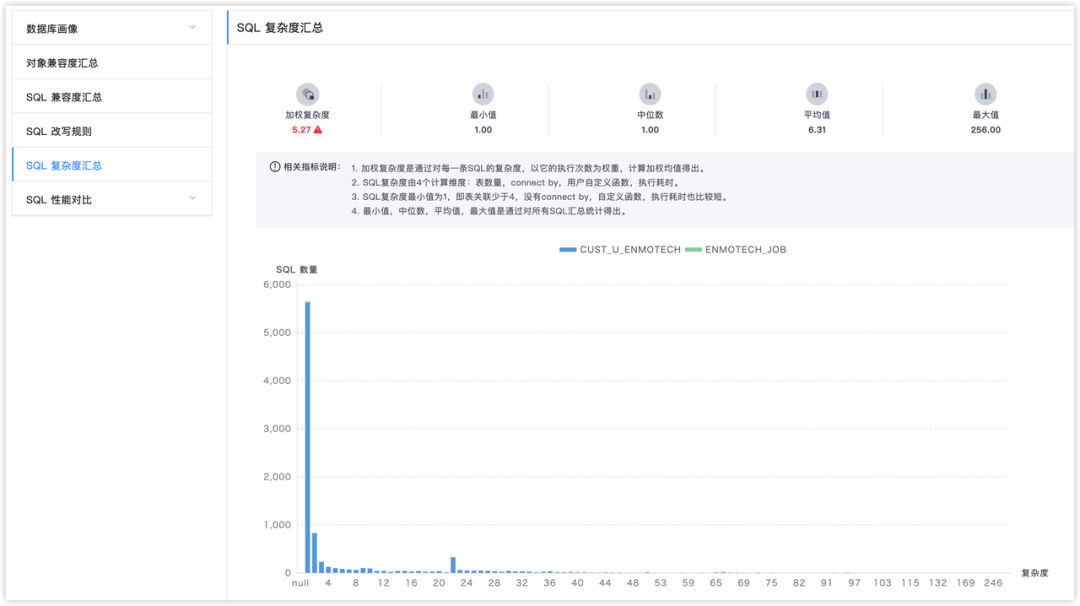Image resolution: width=1080 pixels, height=606 pixels.
Task: Click the 复杂度 x-axis title
Action: tap(1035, 573)
